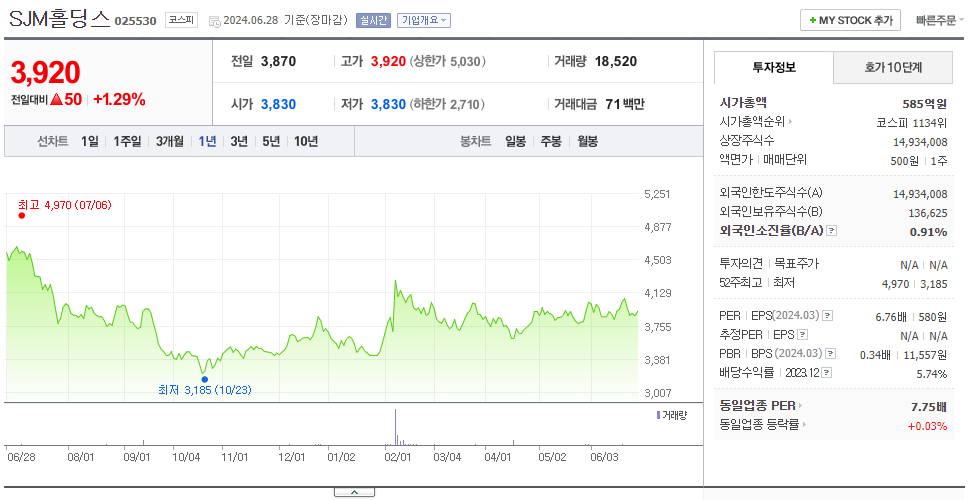Select the 5년 line chart period
Screen dimensions: 968x500
click(x=271, y=141)
